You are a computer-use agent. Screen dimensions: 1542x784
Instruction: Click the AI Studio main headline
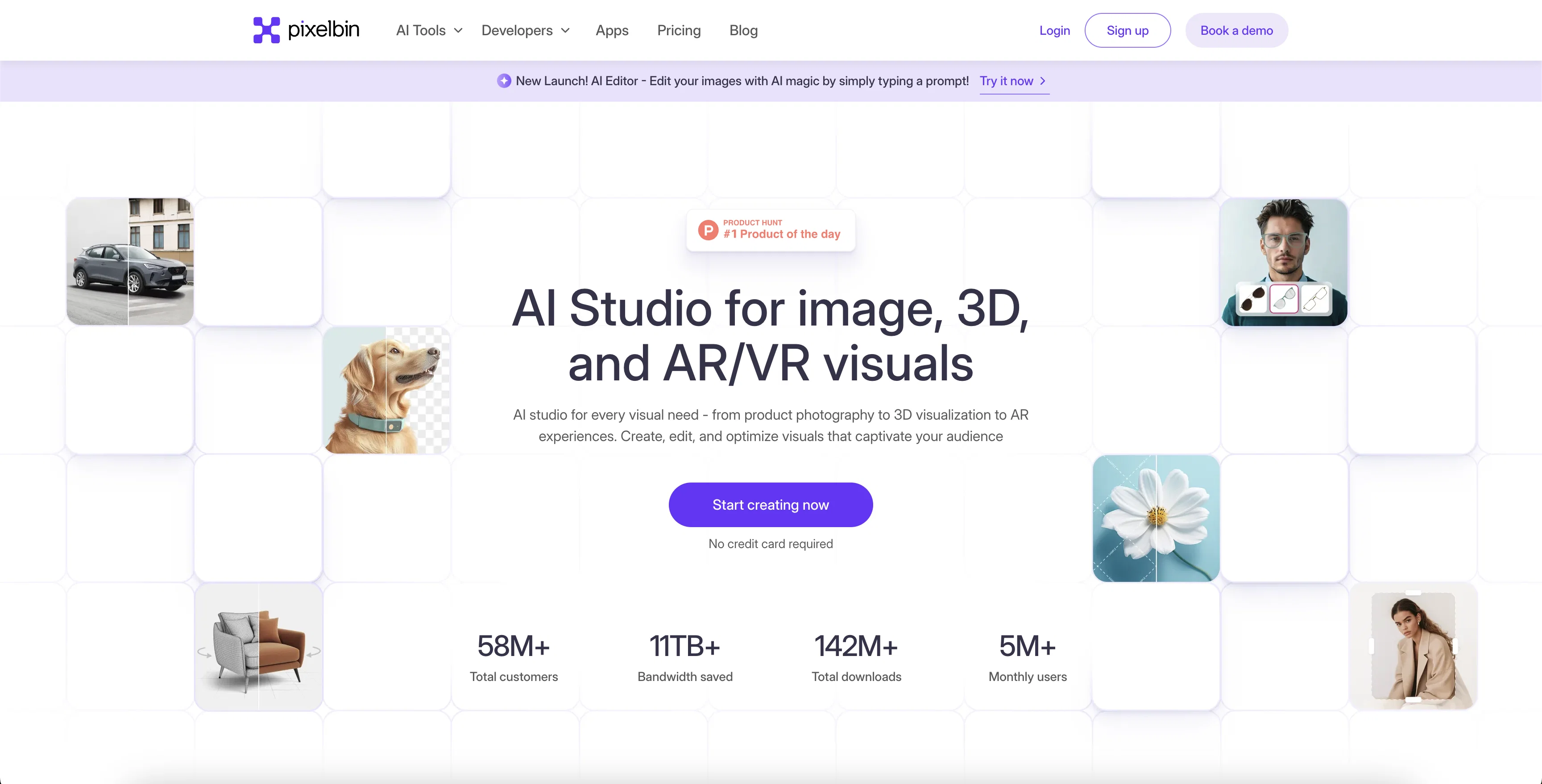771,335
